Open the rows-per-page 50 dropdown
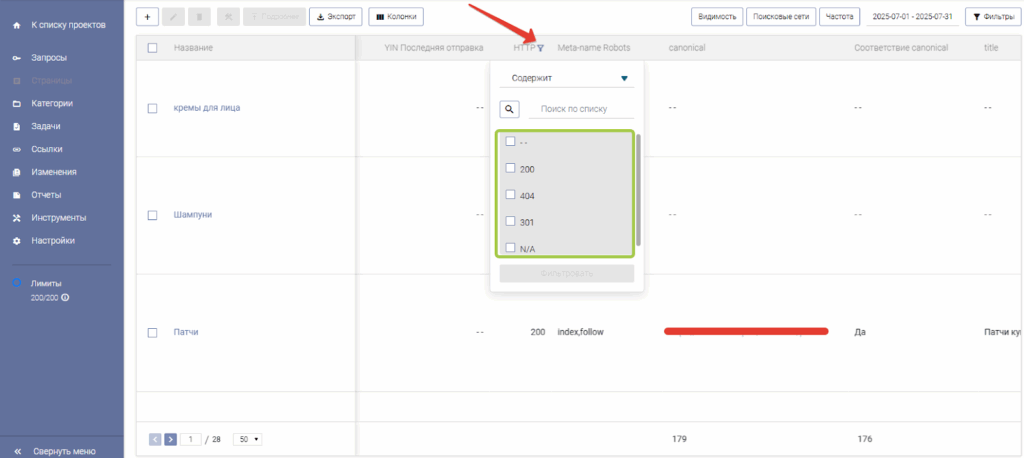 click(247, 439)
